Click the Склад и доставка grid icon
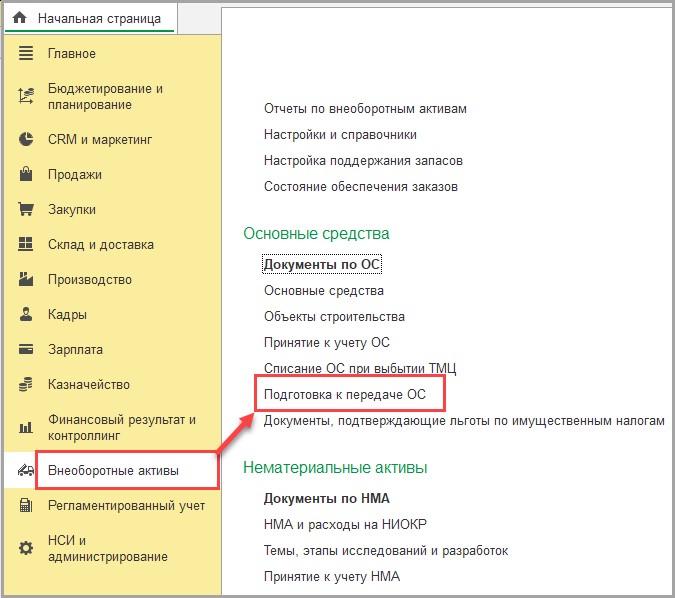Viewport: 675px width, 598px height. point(26,244)
